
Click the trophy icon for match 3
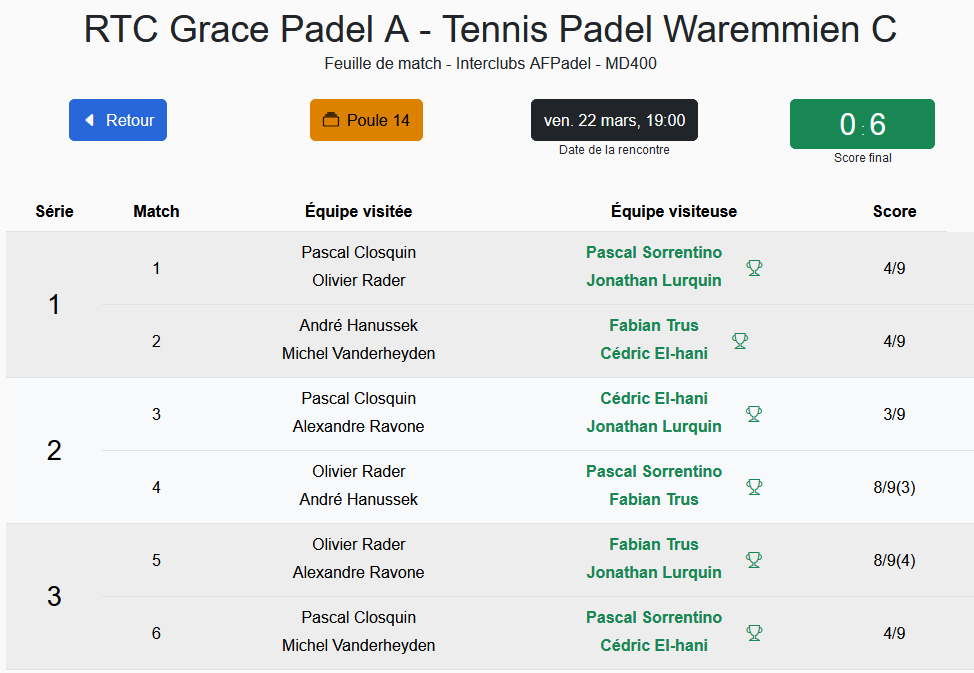pyautogui.click(x=754, y=413)
